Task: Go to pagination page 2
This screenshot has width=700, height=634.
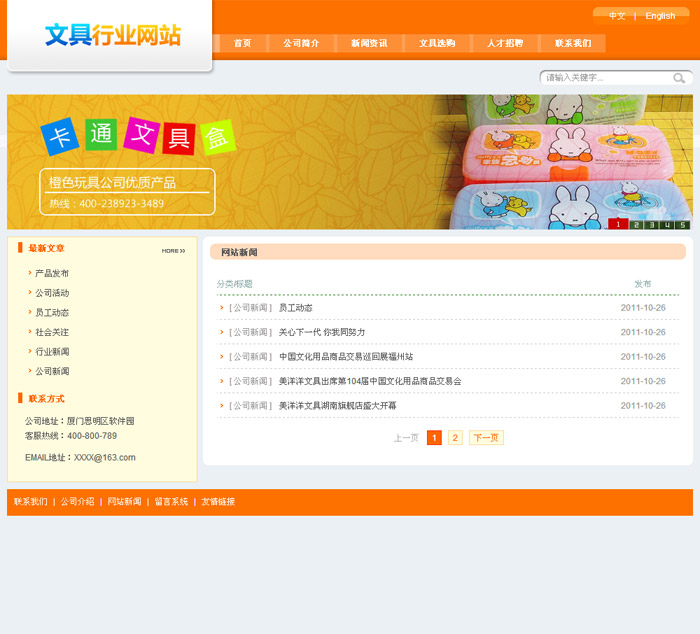Action: (x=455, y=438)
